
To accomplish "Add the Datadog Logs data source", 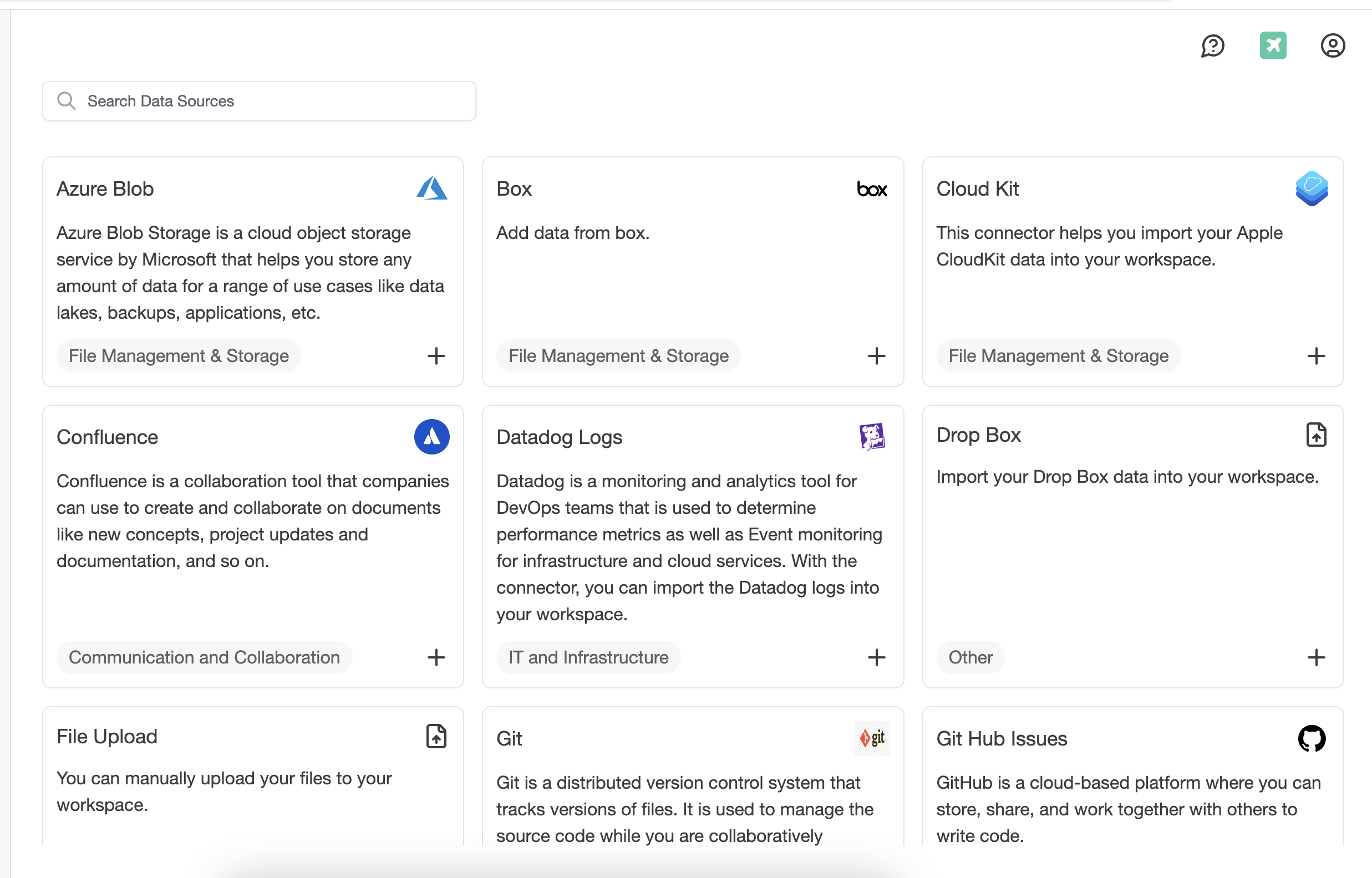I will [x=876, y=657].
